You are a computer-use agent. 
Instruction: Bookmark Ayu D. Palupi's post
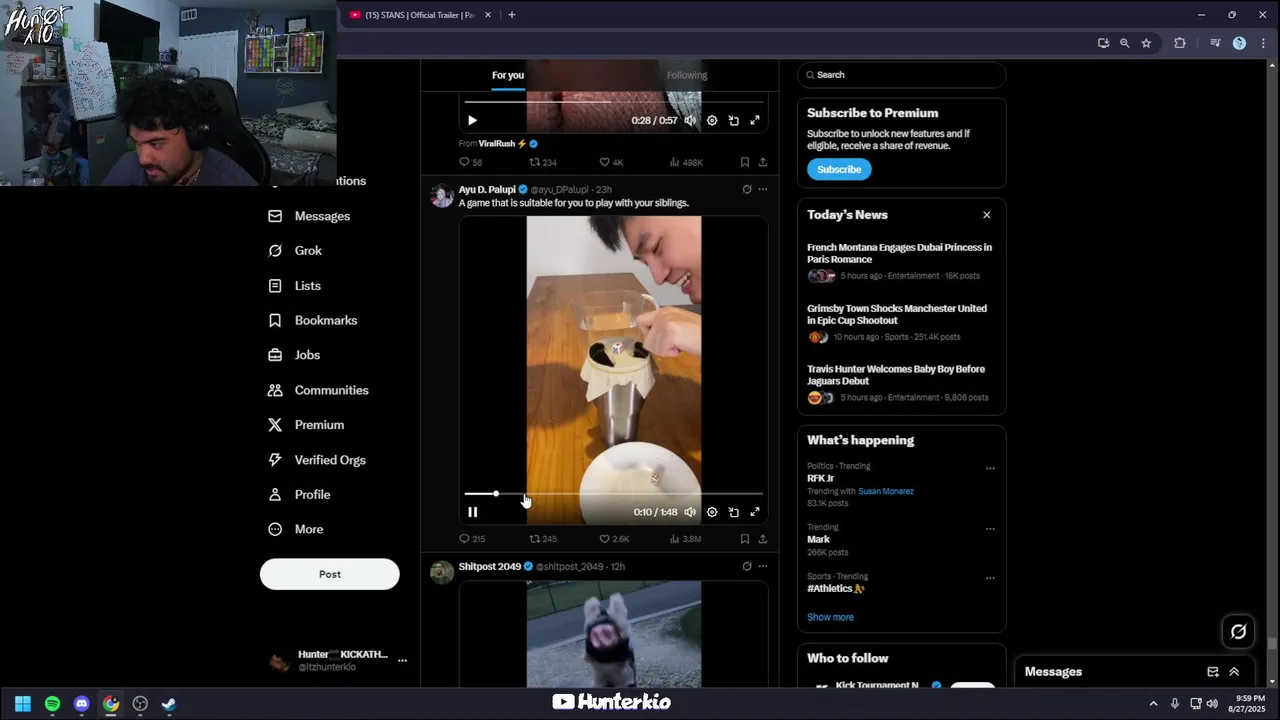click(x=745, y=539)
